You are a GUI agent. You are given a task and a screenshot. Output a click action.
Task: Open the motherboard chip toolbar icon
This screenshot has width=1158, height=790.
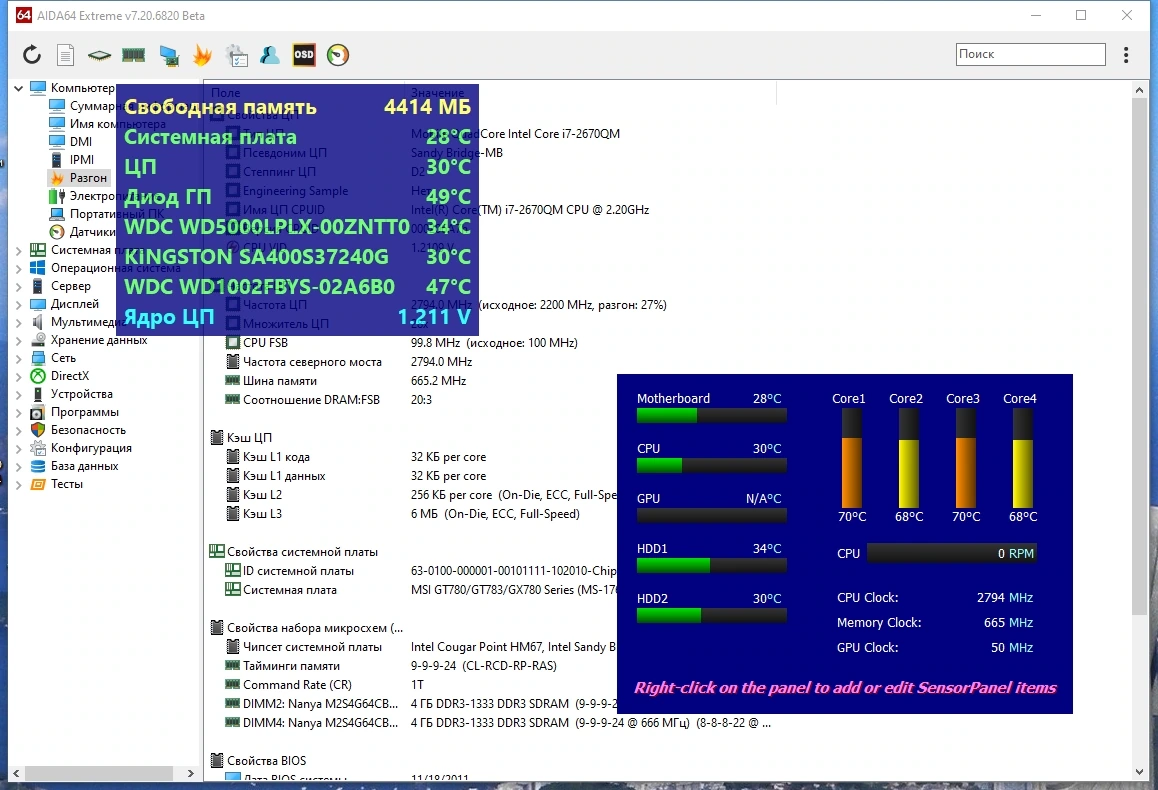pyautogui.click(x=99, y=55)
